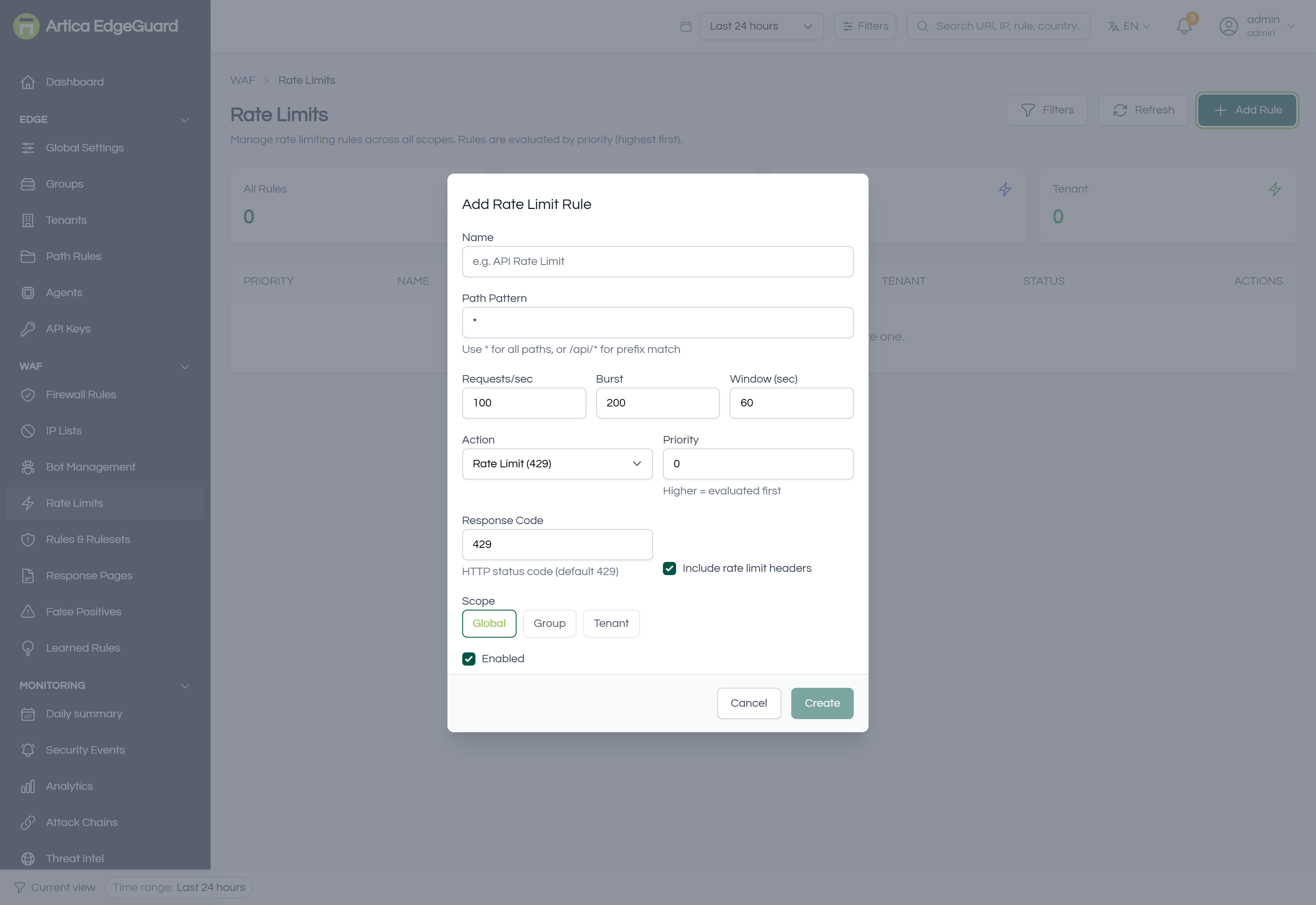Click the Groups sidebar icon
Image resolution: width=1316 pixels, height=905 pixels.
pyautogui.click(x=28, y=184)
